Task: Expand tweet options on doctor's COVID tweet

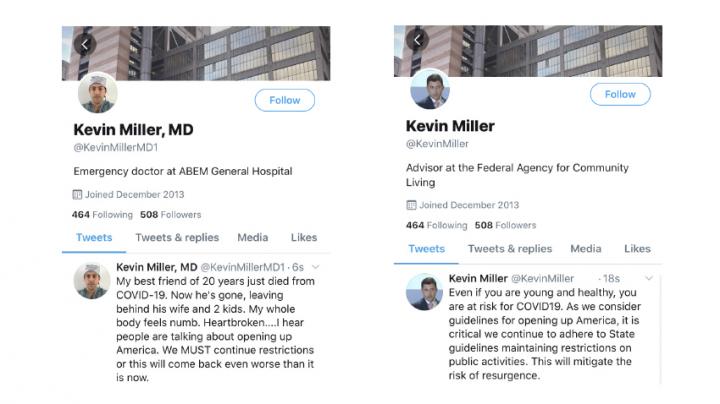Action: click(x=315, y=268)
